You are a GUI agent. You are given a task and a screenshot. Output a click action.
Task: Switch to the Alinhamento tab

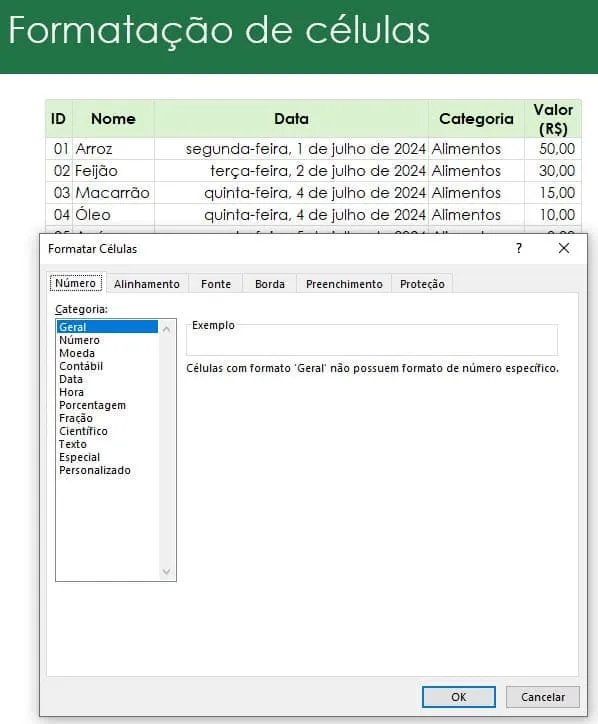coord(147,284)
